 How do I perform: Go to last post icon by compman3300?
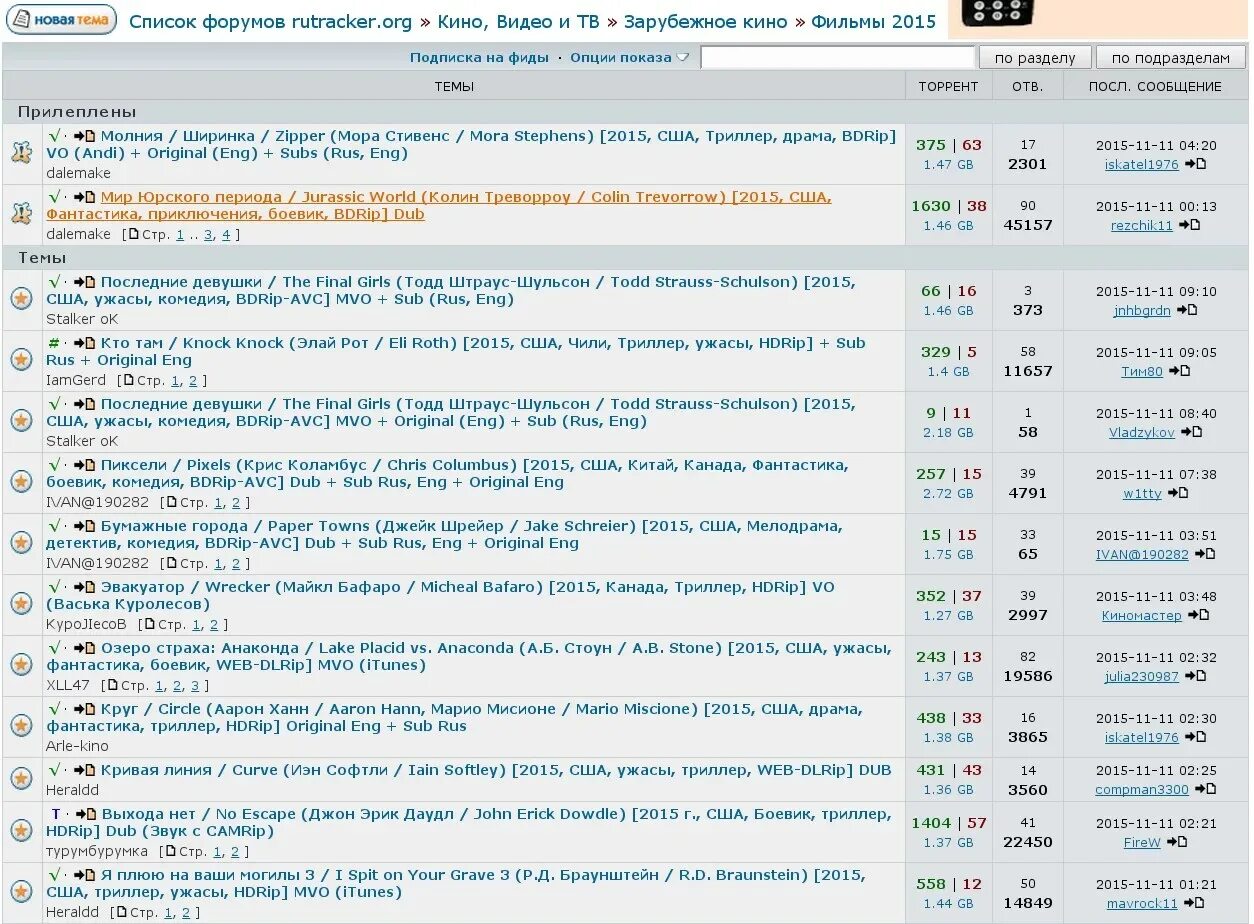[1205, 789]
